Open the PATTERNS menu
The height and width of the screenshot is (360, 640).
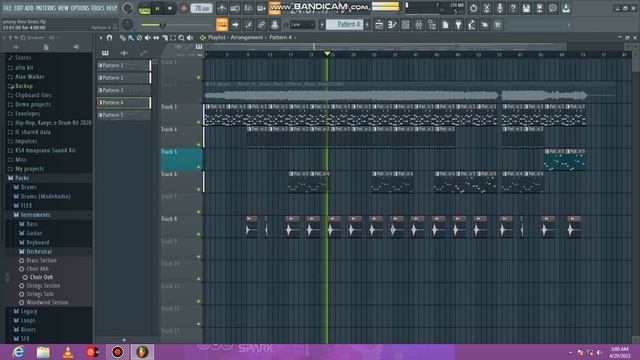[x=45, y=8]
